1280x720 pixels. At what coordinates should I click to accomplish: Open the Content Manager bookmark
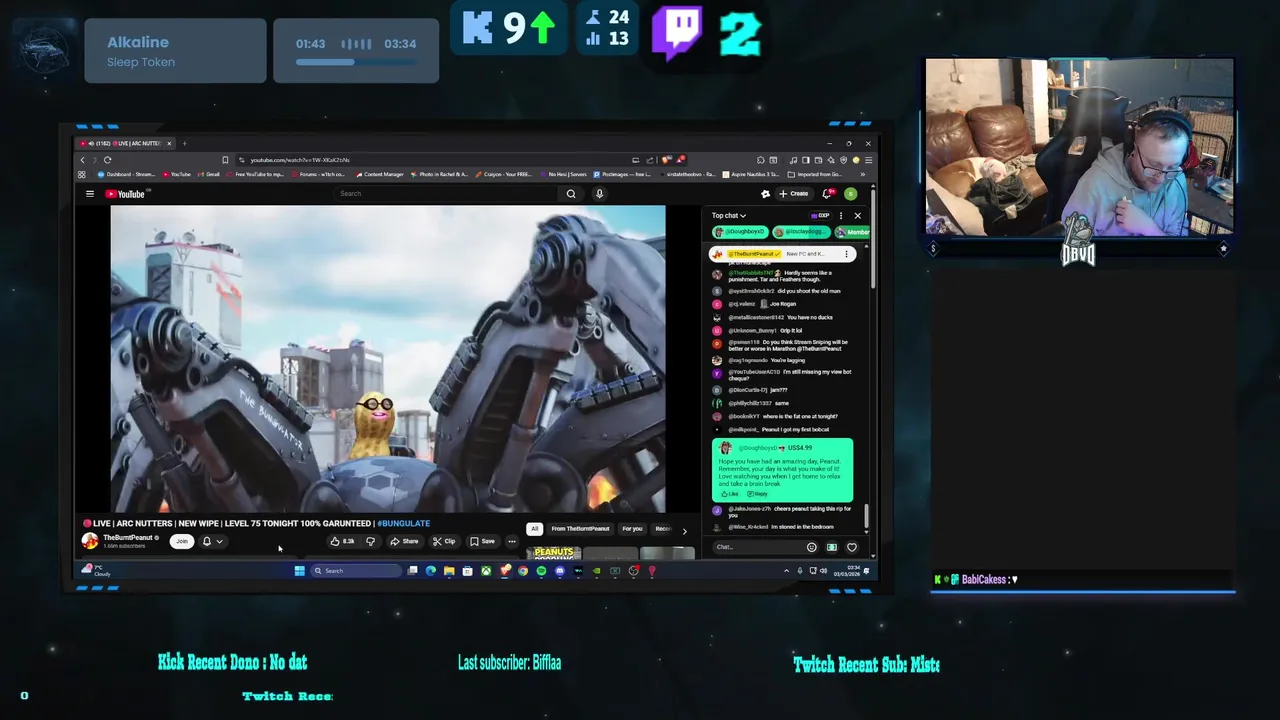(x=380, y=174)
